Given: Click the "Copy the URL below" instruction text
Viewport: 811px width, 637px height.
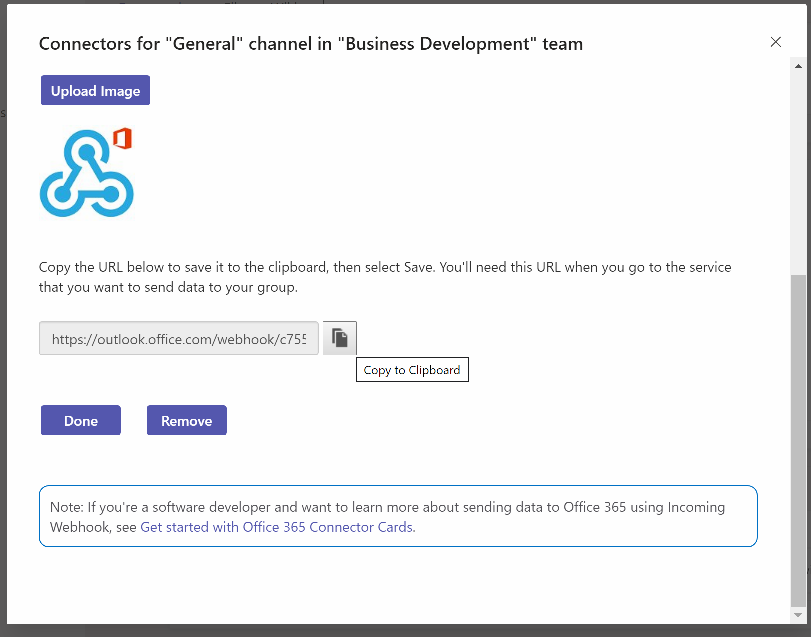Looking at the screenshot, I should tap(385, 277).
